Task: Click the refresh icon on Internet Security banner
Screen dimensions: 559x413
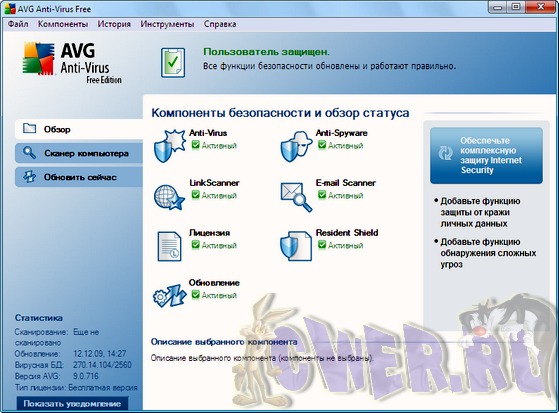Action: pos(445,153)
